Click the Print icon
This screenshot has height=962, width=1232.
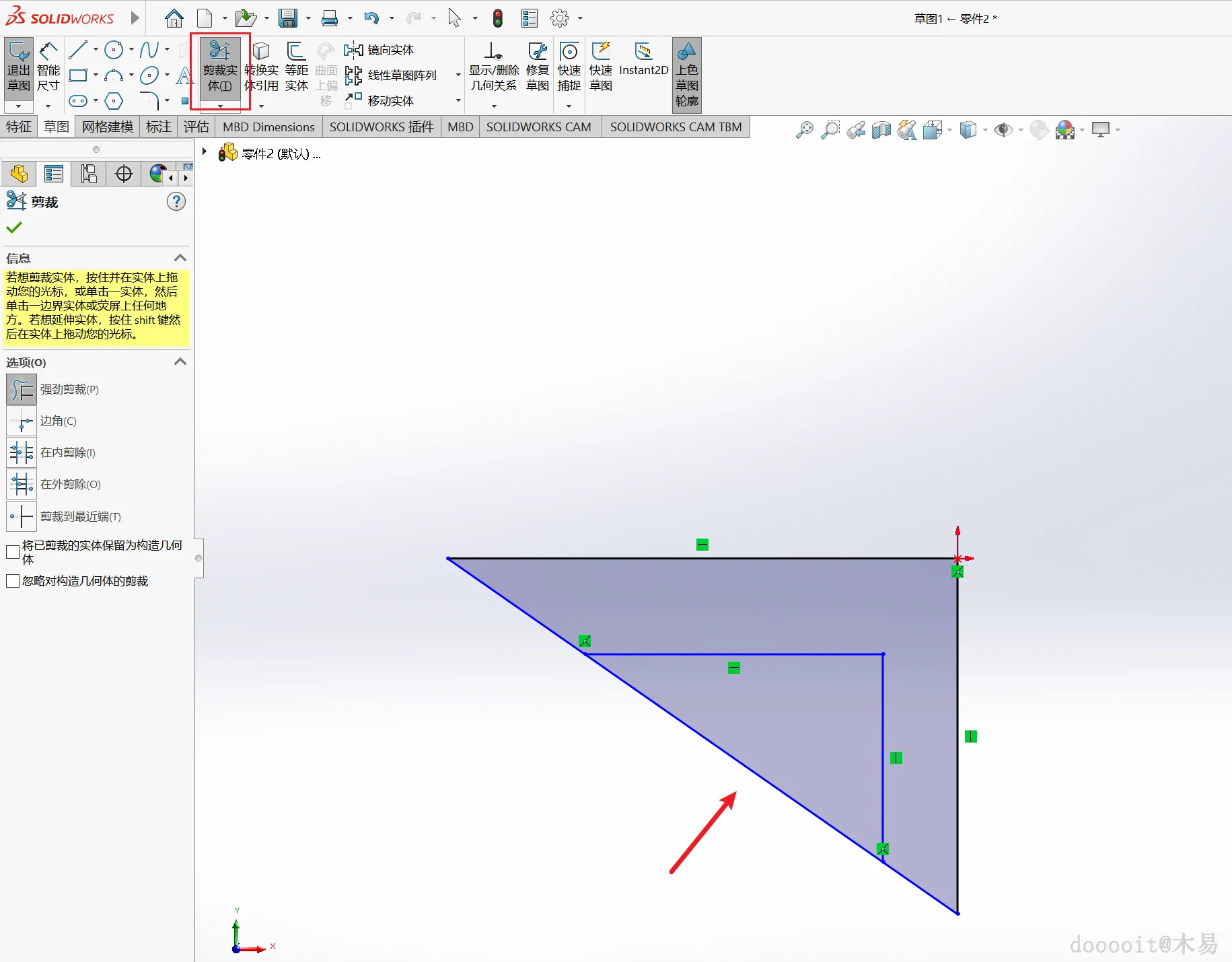(x=329, y=18)
